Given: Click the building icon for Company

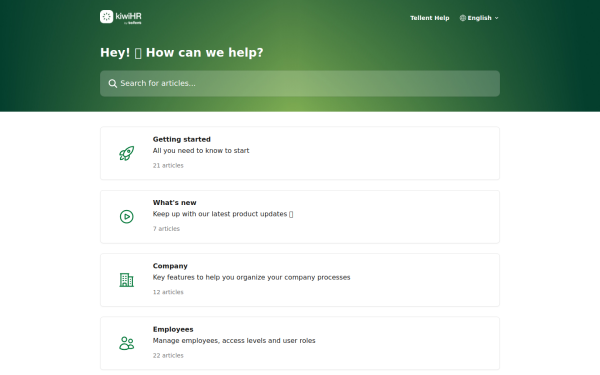Looking at the screenshot, I should pos(127,280).
